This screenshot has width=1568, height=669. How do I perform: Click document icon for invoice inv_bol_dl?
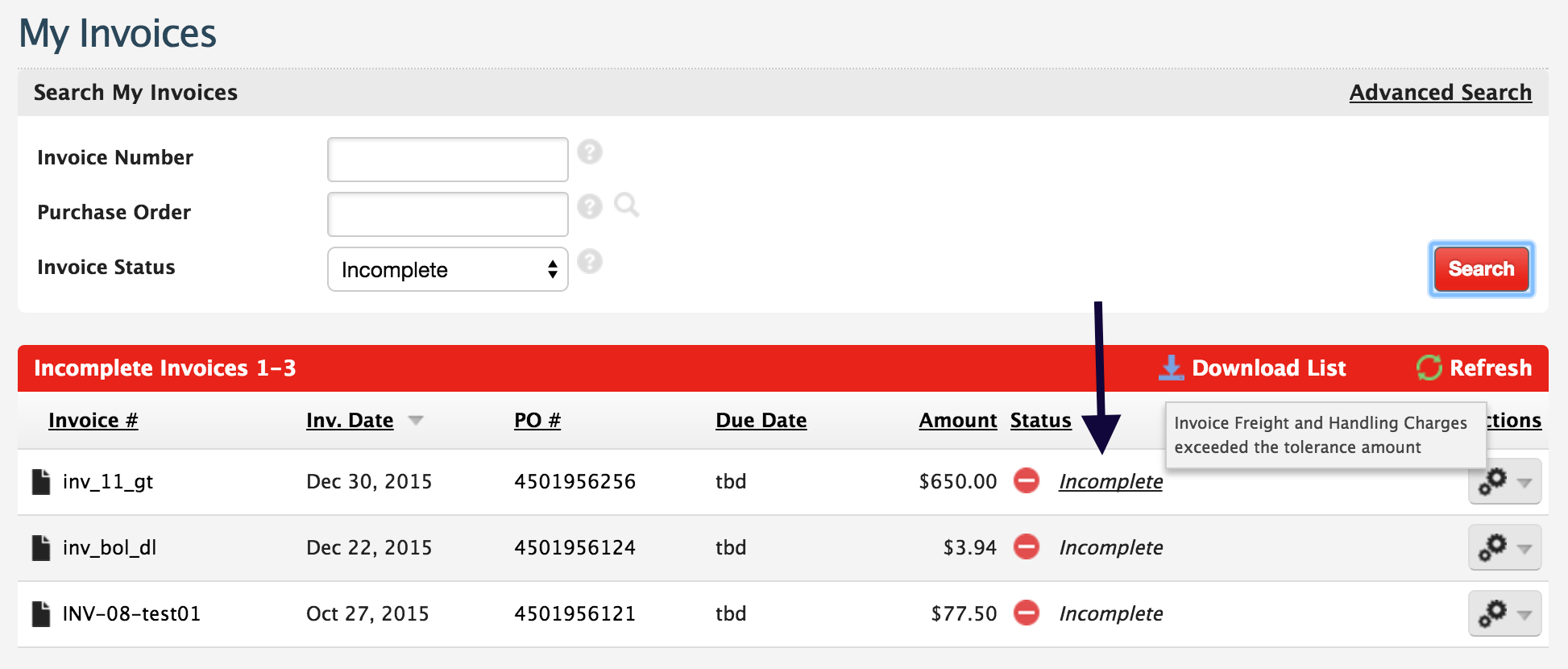41,547
